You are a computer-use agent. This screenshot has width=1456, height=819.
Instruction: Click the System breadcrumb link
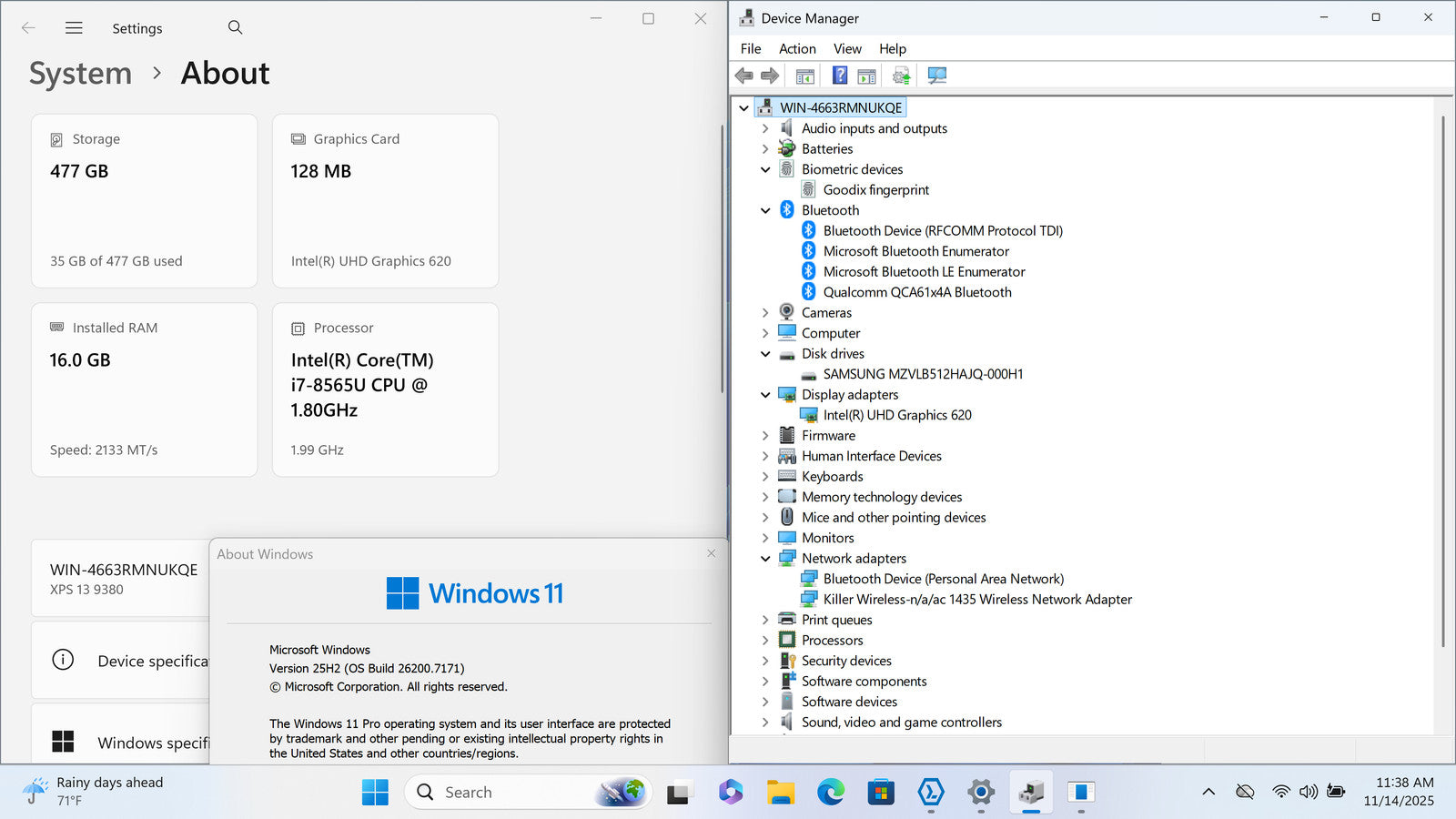(x=80, y=74)
